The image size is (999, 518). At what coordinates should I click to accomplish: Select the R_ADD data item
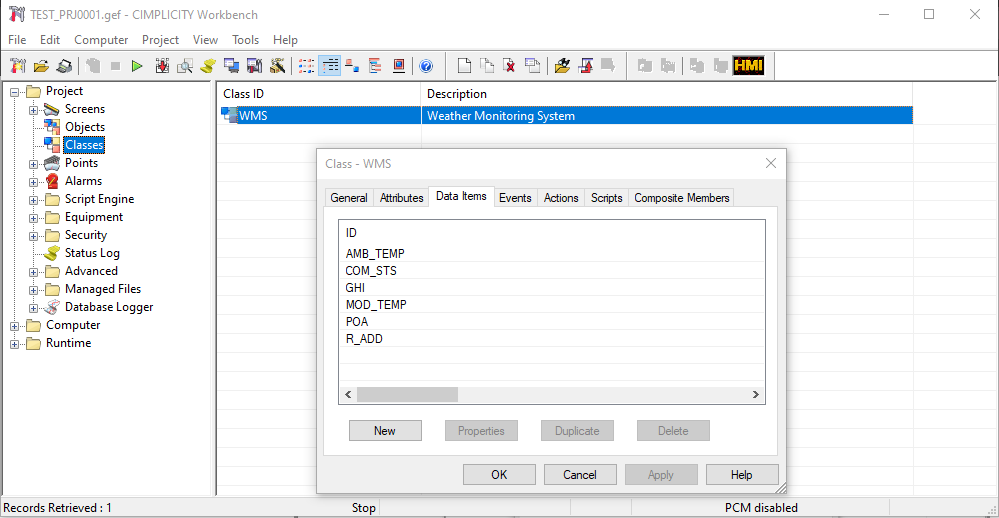click(x=364, y=339)
